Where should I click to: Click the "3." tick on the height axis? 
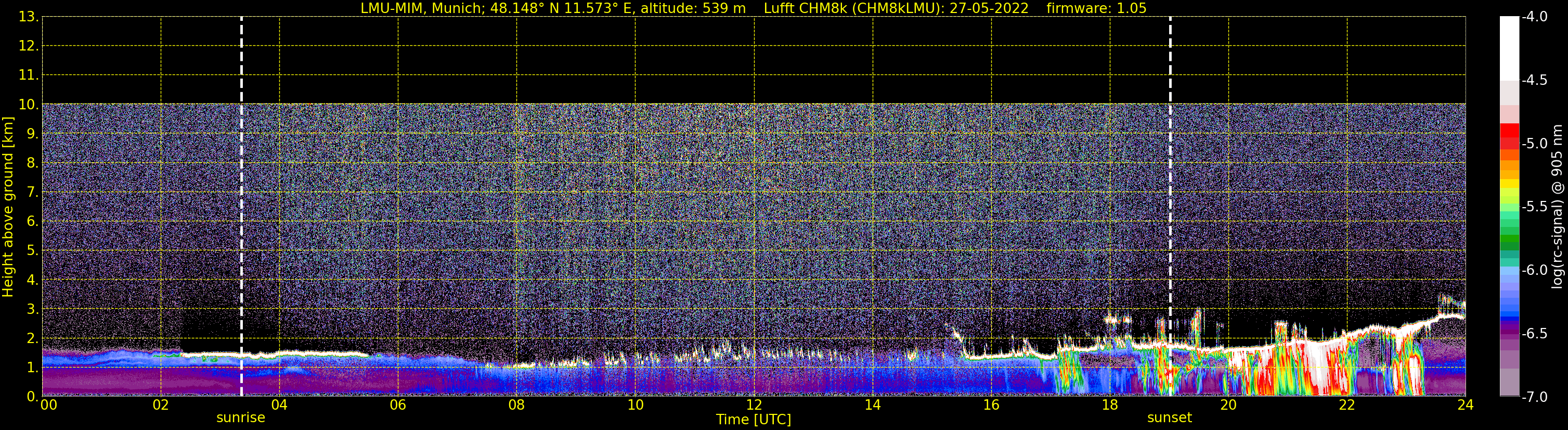tap(32, 309)
